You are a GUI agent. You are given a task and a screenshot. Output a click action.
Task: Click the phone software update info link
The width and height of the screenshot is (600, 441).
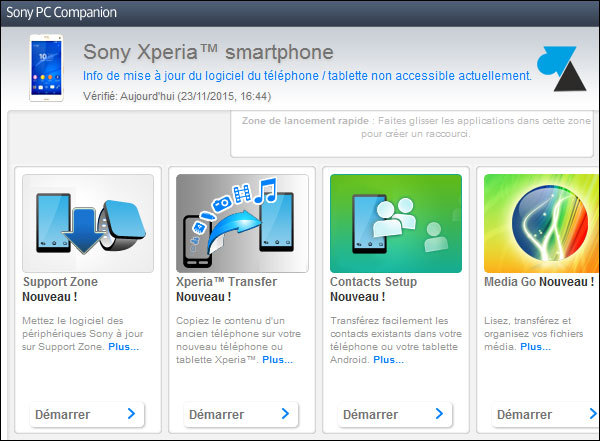(307, 76)
